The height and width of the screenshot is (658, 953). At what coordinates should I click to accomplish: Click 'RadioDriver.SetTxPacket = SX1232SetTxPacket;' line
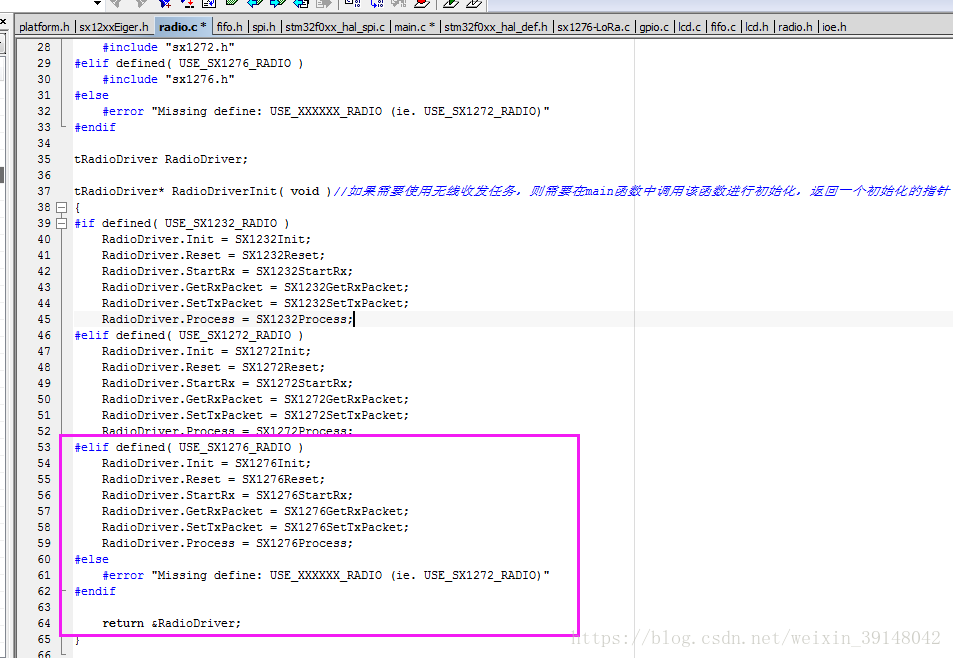click(255, 303)
